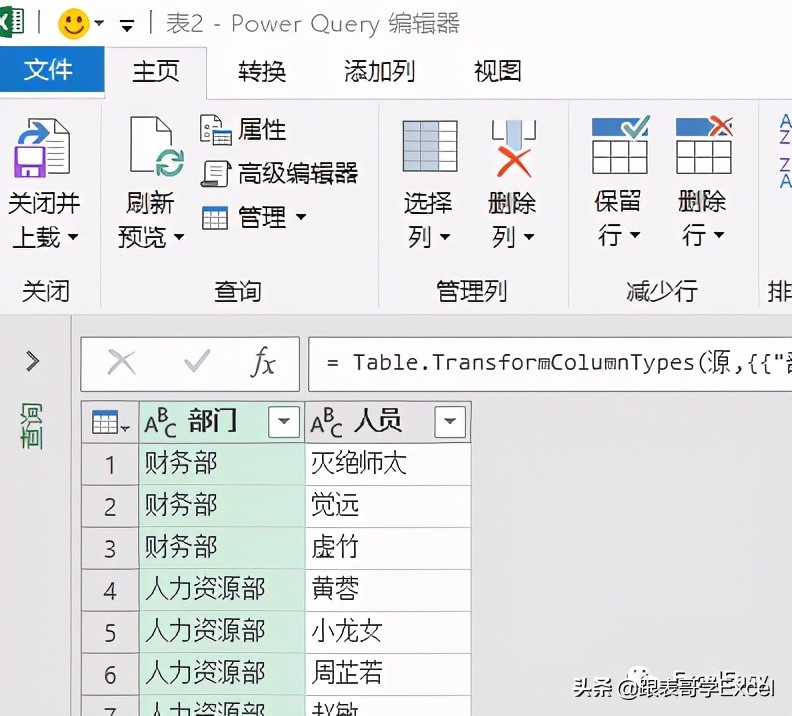
Task: Switch to the 视图 ribbon tab
Action: (497, 71)
